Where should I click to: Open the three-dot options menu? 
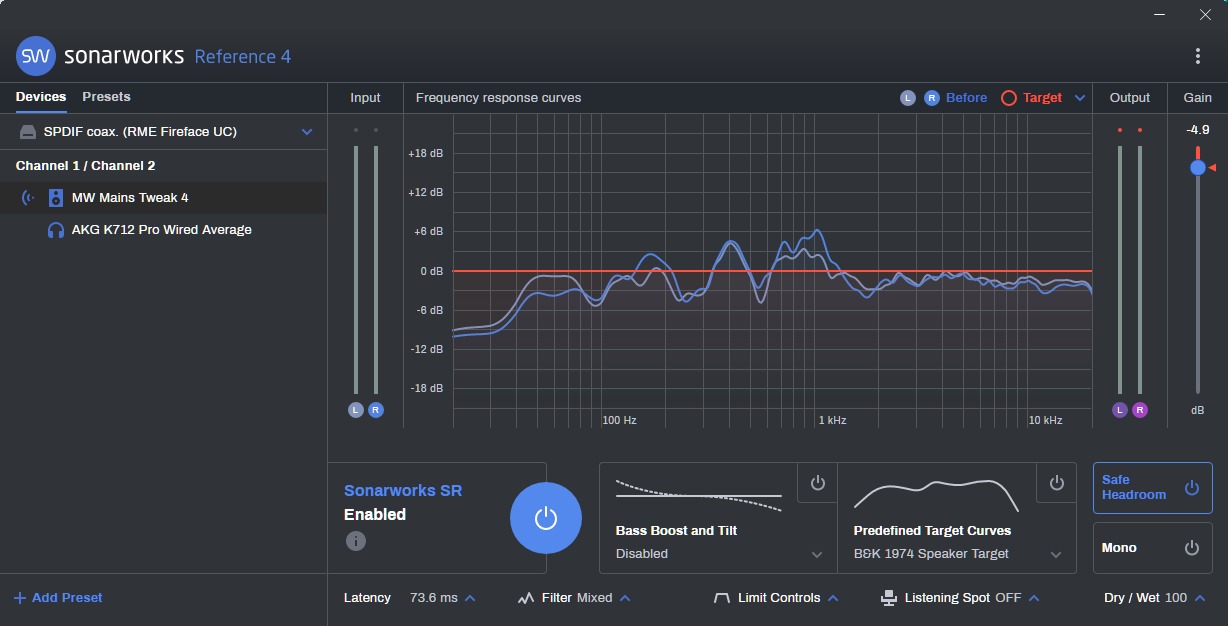1198,56
